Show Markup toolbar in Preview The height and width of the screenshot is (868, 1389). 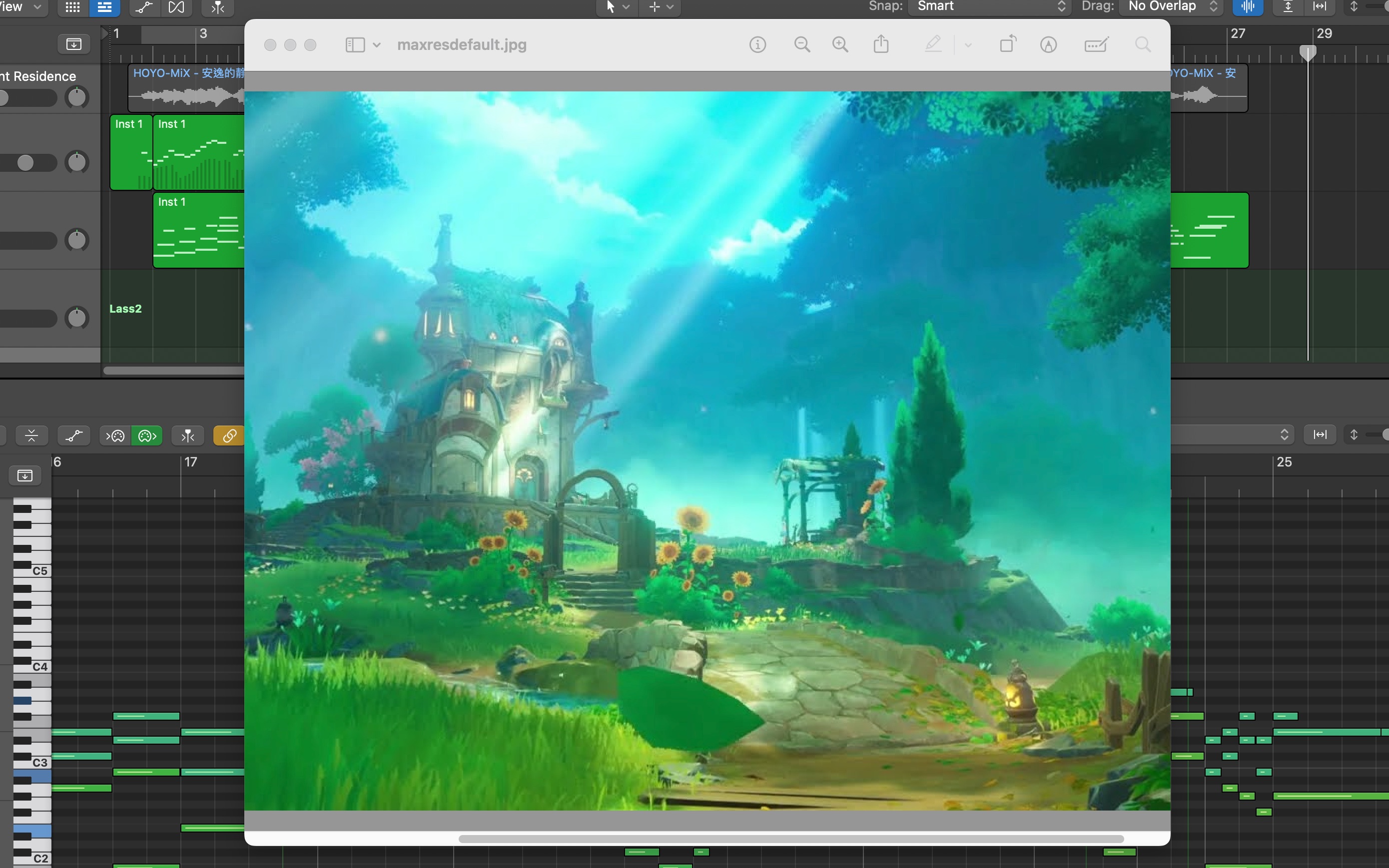[1049, 45]
